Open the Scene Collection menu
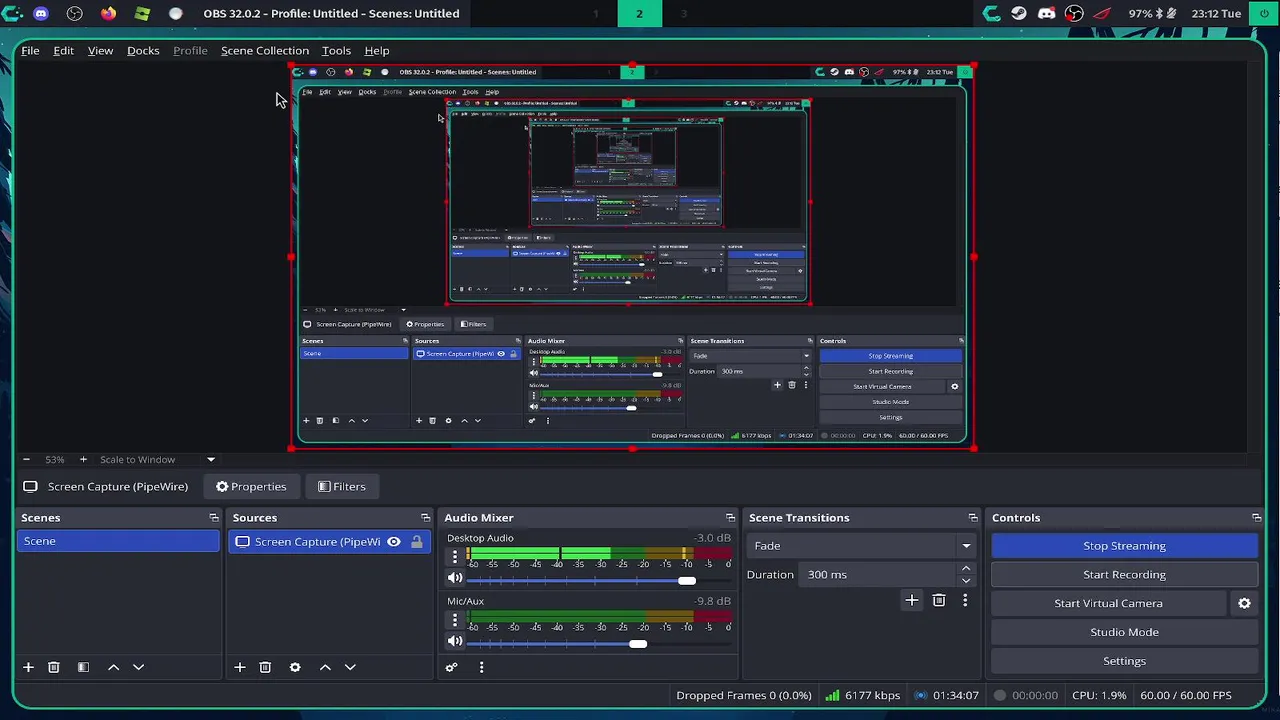Image resolution: width=1280 pixels, height=720 pixels. (265, 50)
